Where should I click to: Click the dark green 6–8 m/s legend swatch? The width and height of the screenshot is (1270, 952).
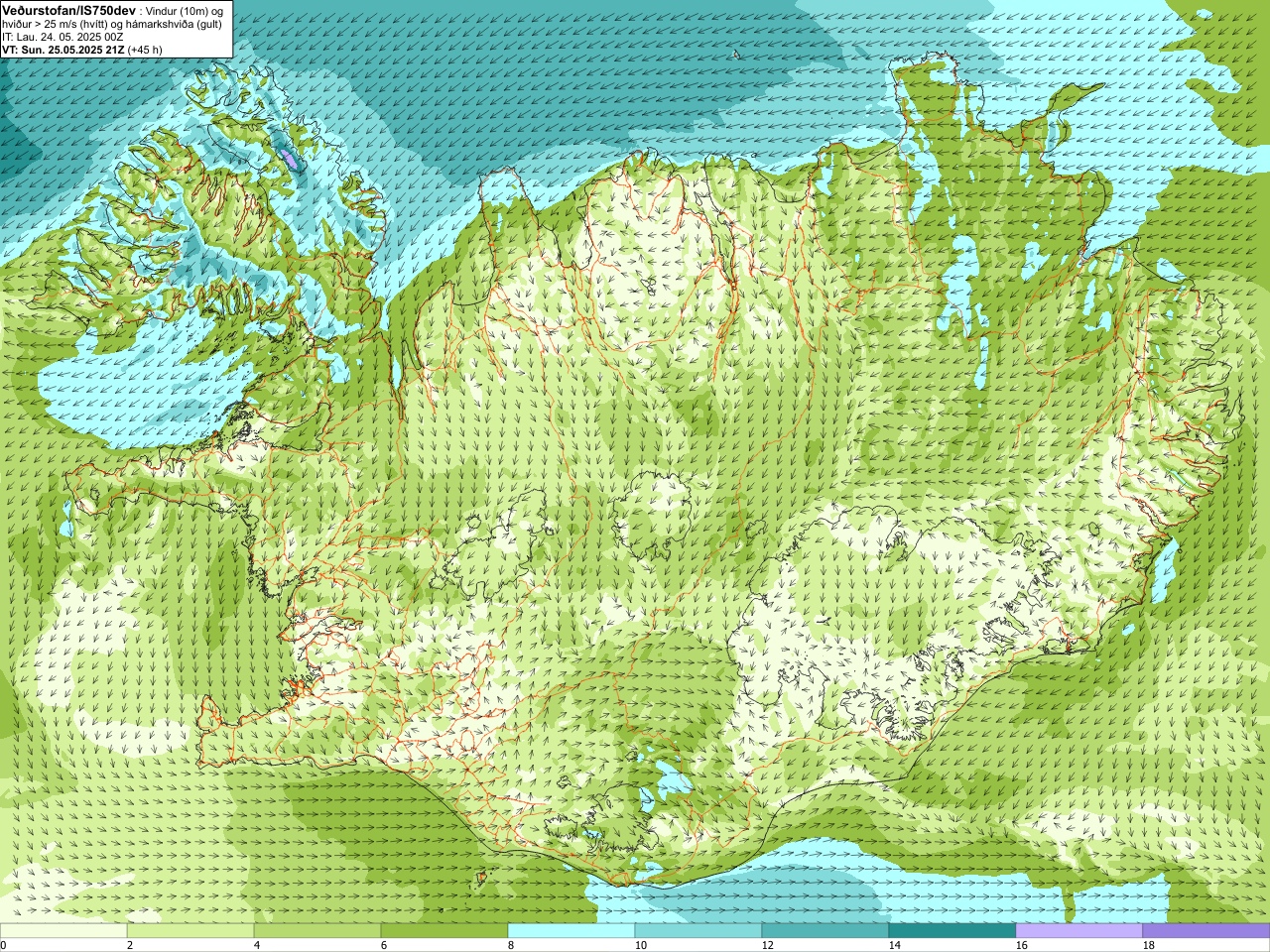[444, 931]
